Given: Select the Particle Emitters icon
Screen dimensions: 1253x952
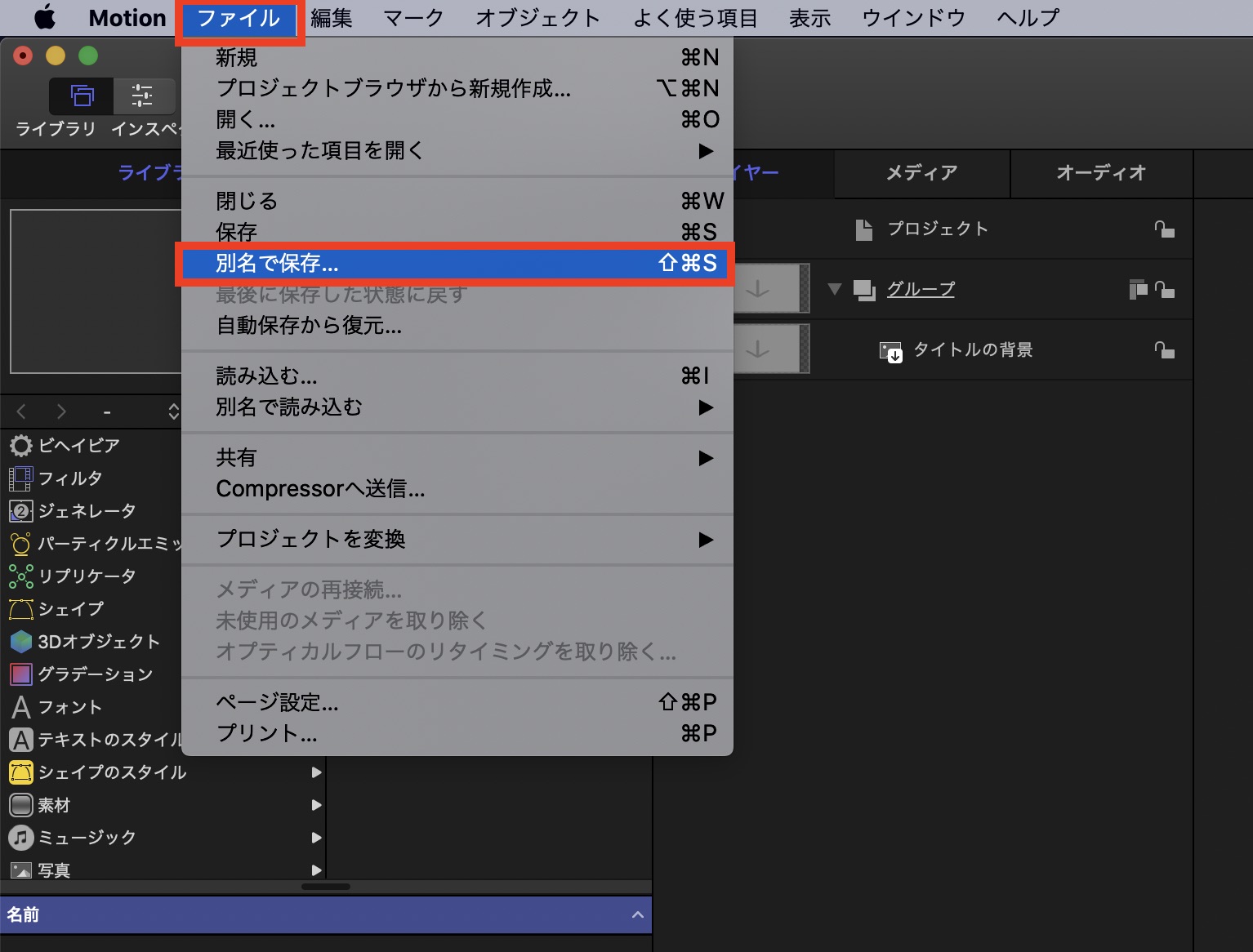Looking at the screenshot, I should point(20,544).
